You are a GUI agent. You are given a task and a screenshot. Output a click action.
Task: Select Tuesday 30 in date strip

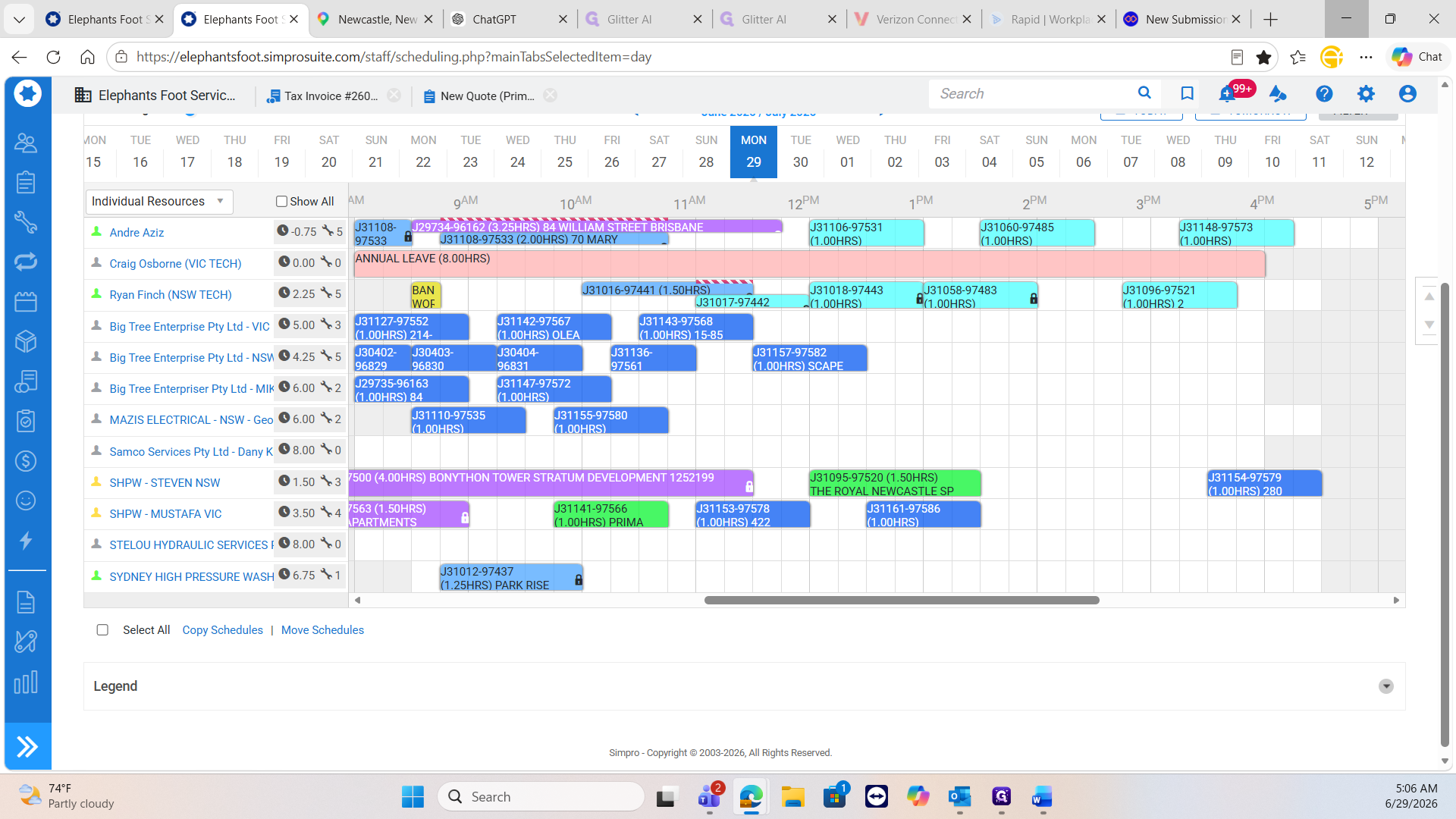[801, 152]
